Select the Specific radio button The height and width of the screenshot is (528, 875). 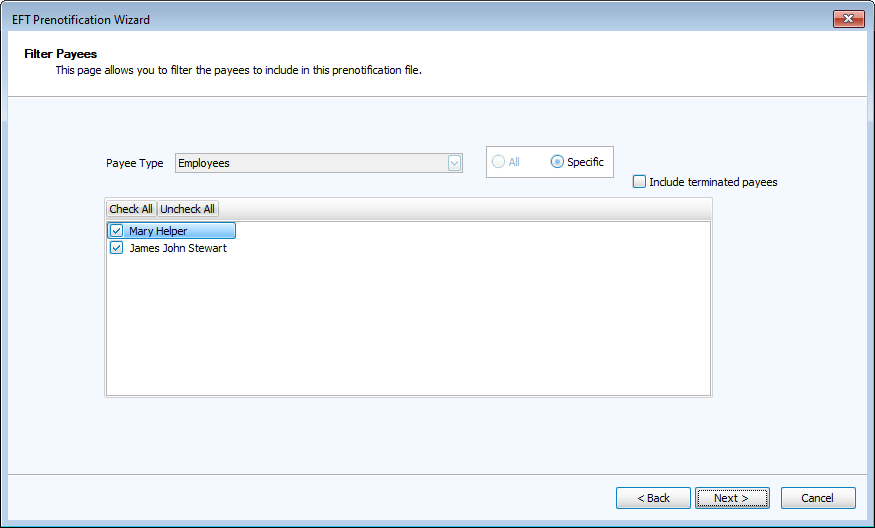[557, 162]
